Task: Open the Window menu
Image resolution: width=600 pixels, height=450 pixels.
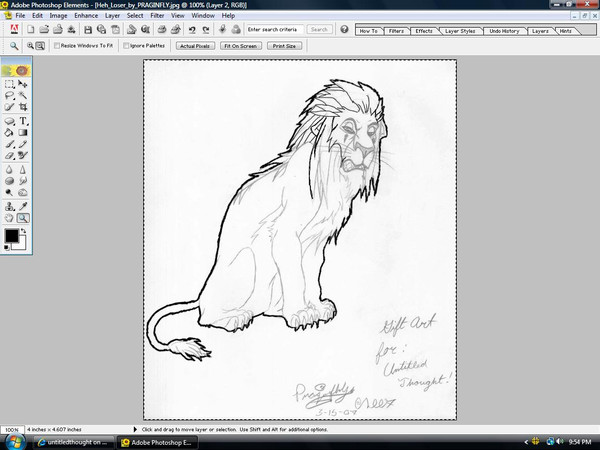Action: (203, 16)
